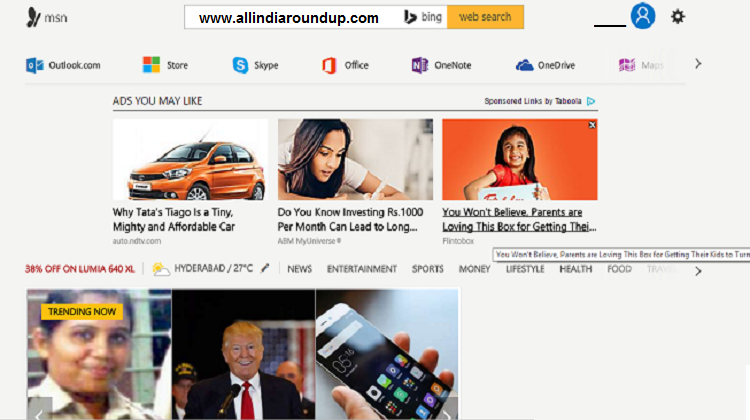The height and width of the screenshot is (420, 750).
Task: Click the pencil icon to edit the Hyderabad location
Action: pos(265,268)
